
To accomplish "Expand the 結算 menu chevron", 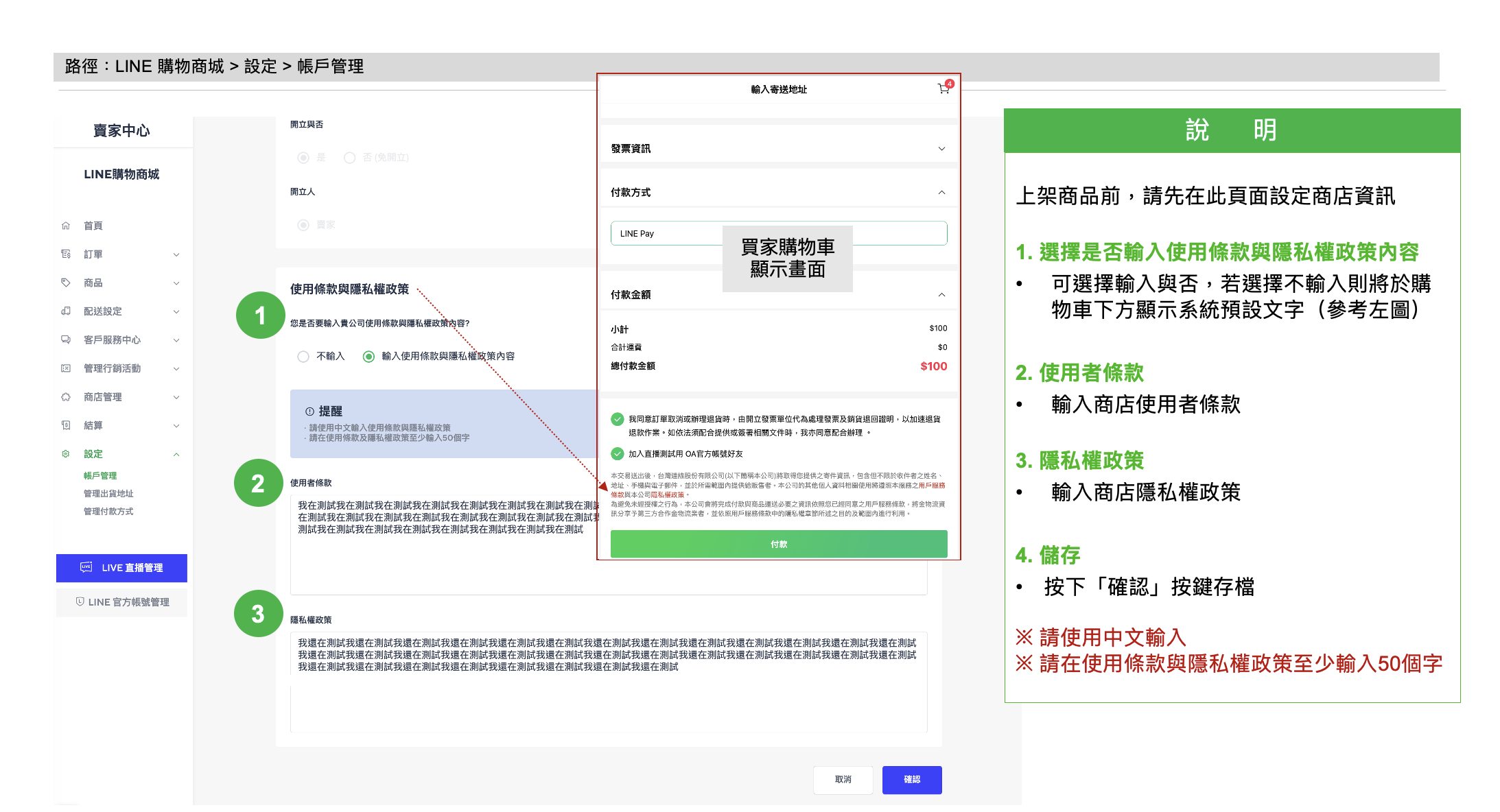I will tap(176, 425).
